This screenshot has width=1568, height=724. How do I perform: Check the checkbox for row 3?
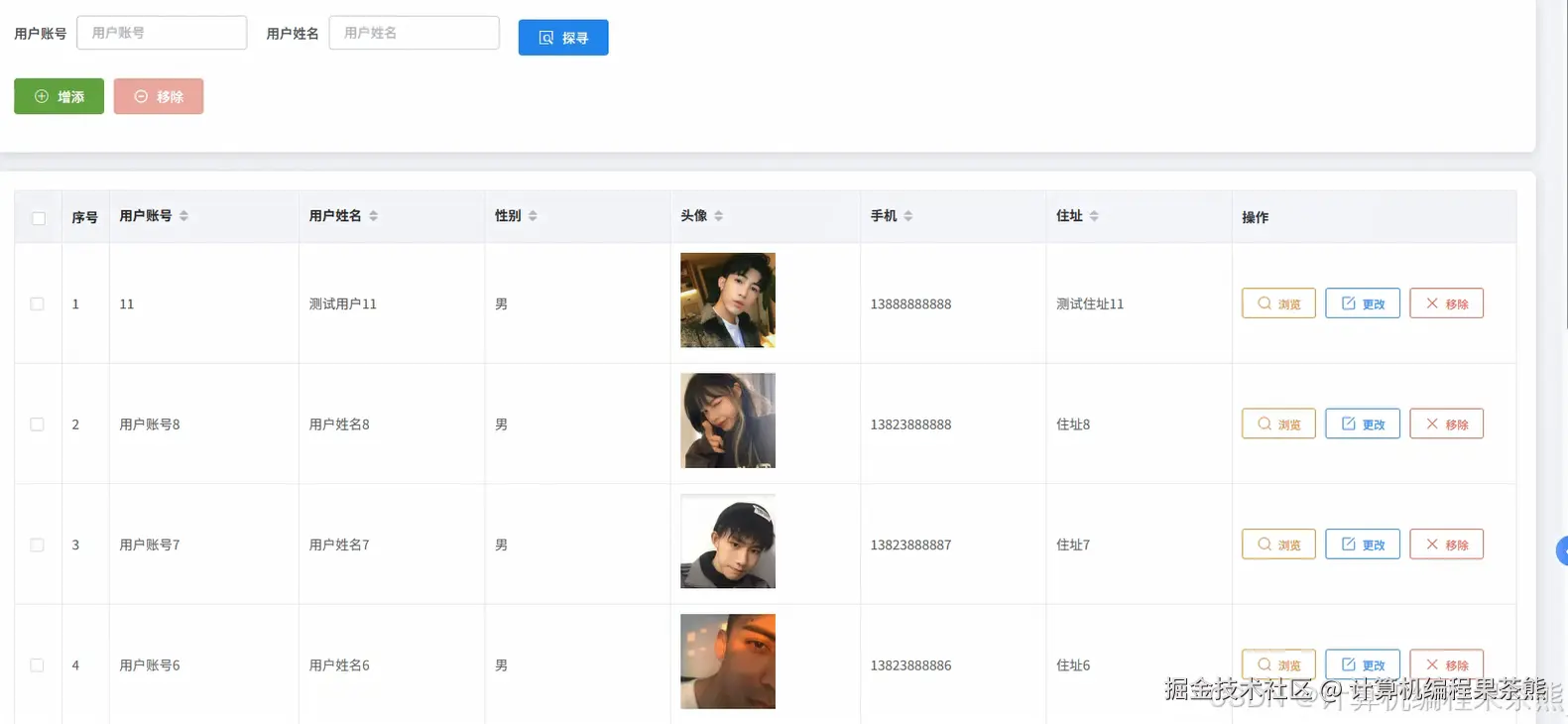(x=37, y=544)
